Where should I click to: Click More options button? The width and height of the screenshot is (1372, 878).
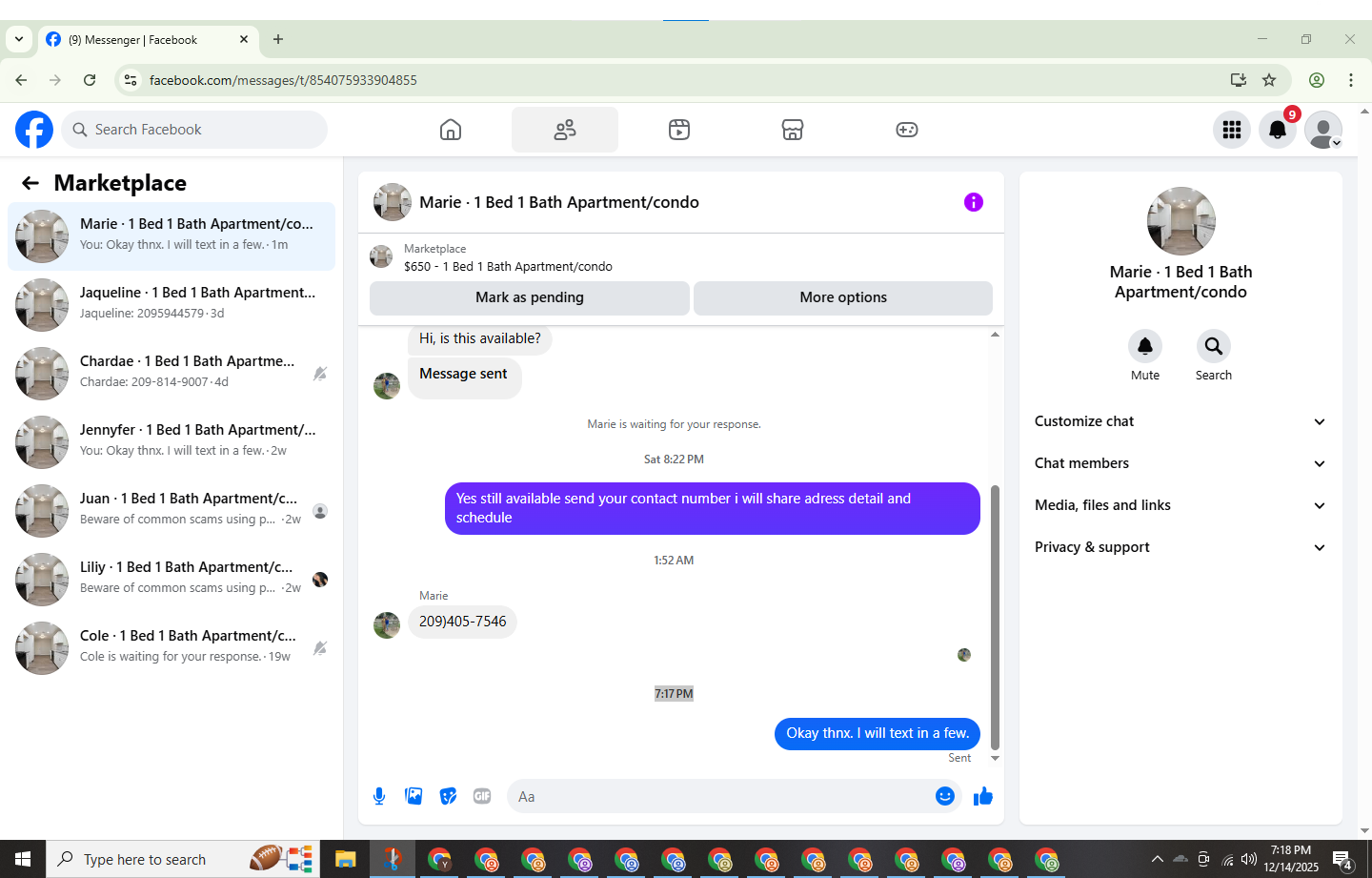(843, 297)
